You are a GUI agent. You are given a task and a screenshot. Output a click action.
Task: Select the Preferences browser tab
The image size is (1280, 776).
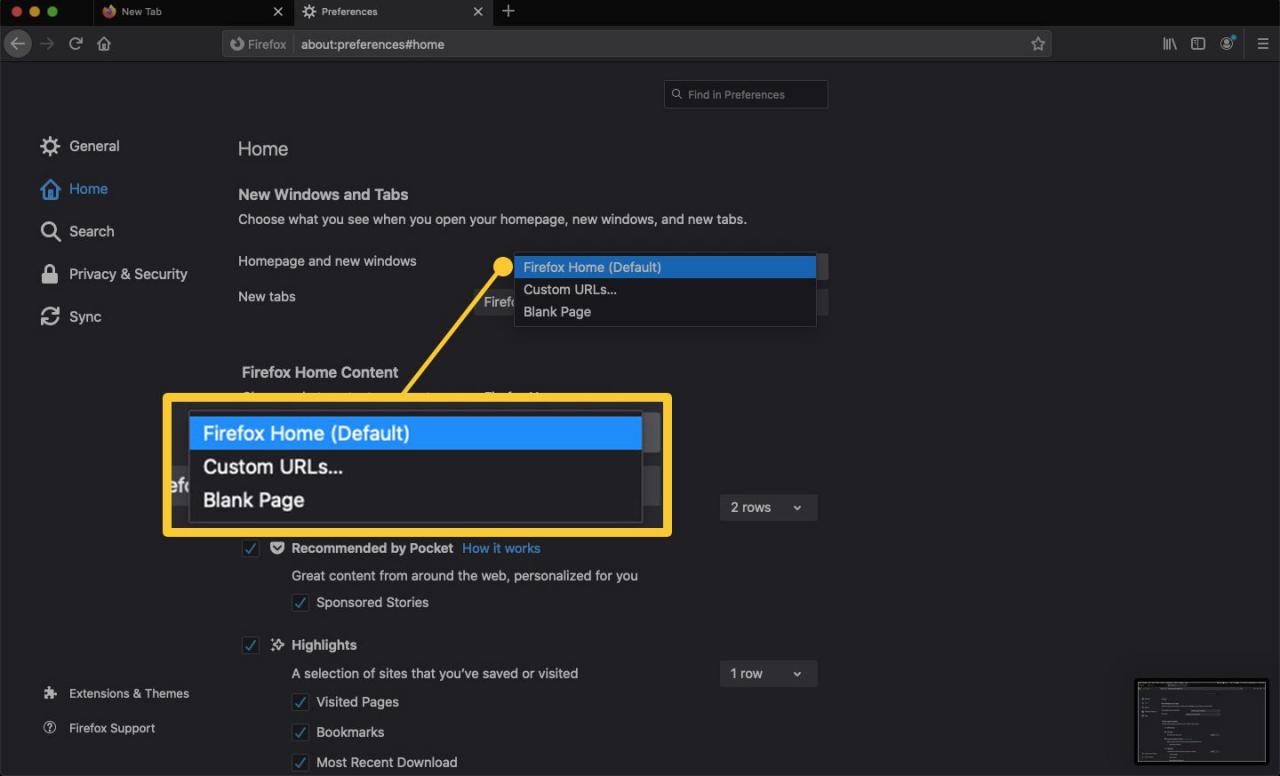(393, 12)
